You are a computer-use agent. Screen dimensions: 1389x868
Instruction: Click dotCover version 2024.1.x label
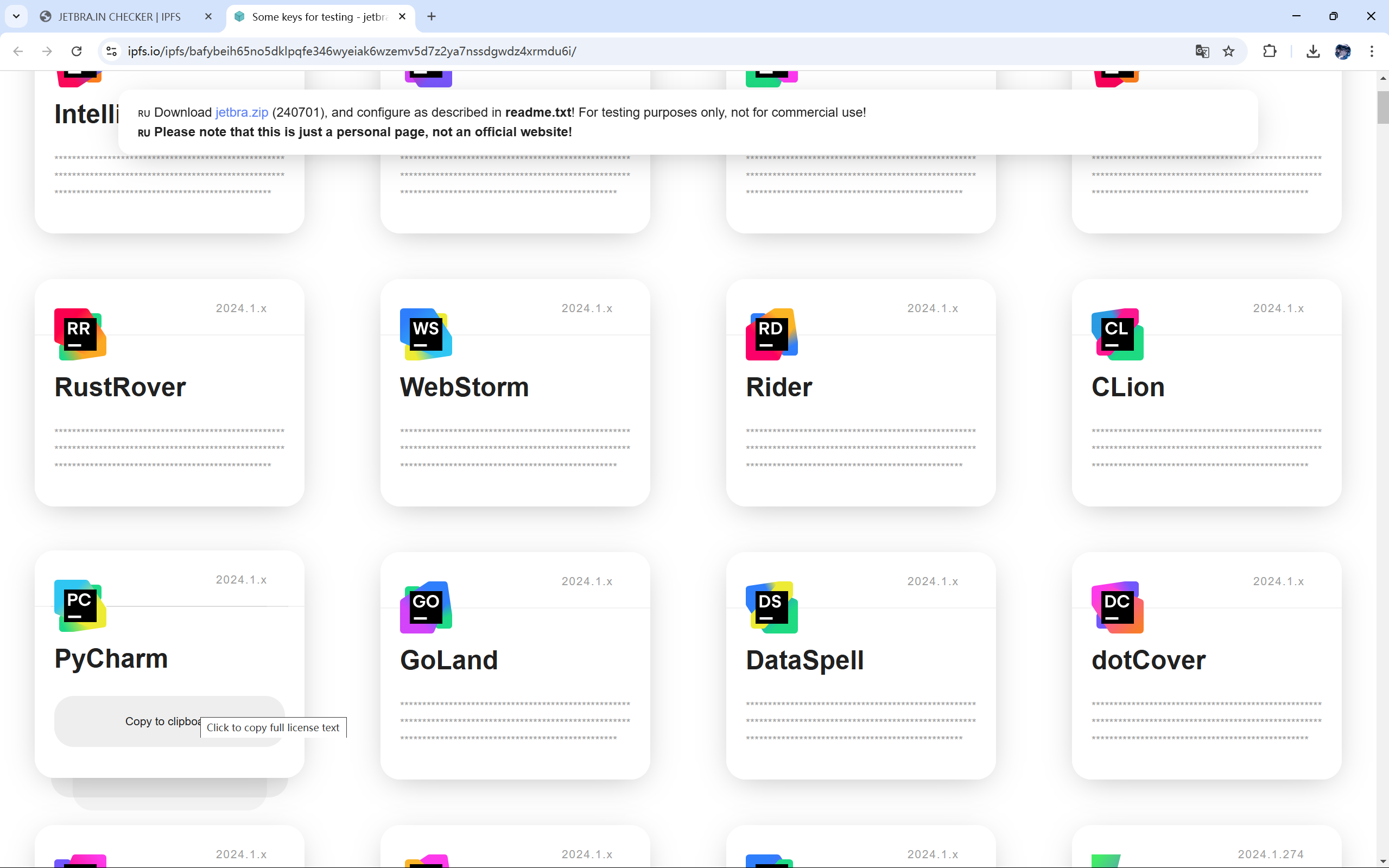coord(1278,581)
